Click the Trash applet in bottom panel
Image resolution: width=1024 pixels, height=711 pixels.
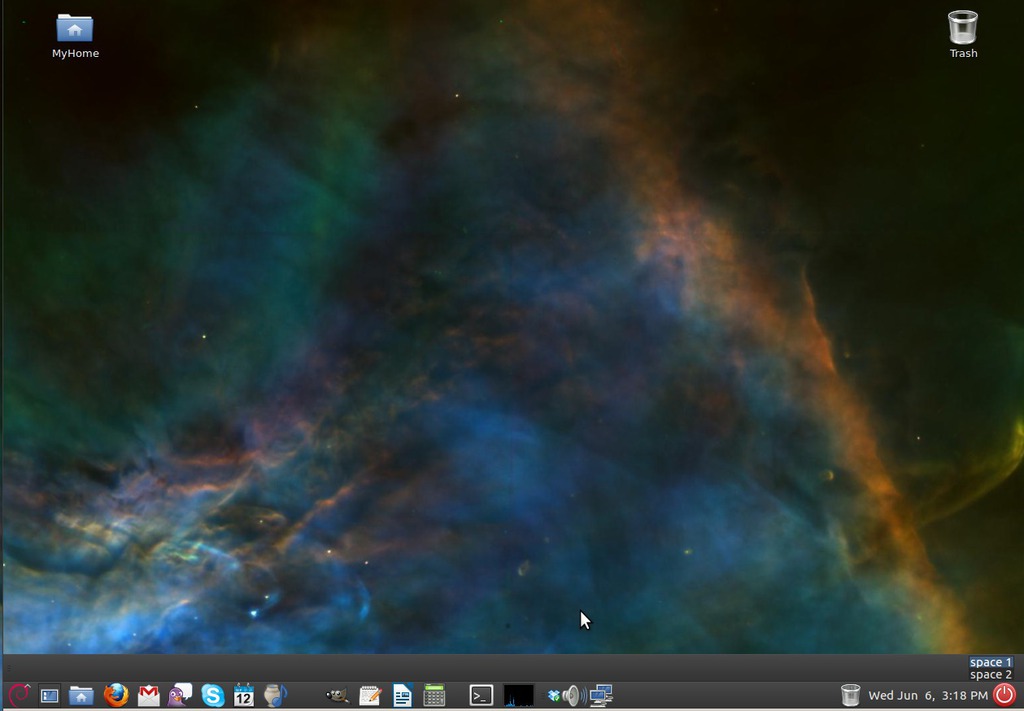(x=850, y=695)
